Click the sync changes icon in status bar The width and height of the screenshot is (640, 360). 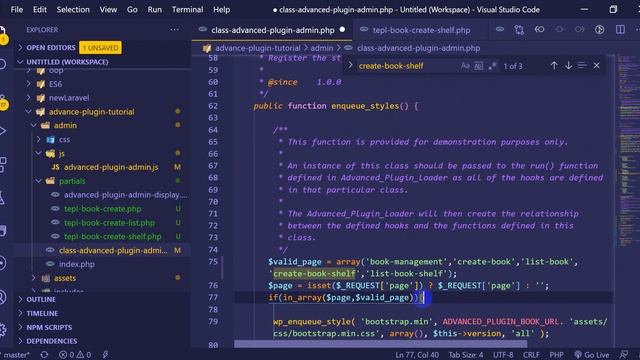coord(44,355)
